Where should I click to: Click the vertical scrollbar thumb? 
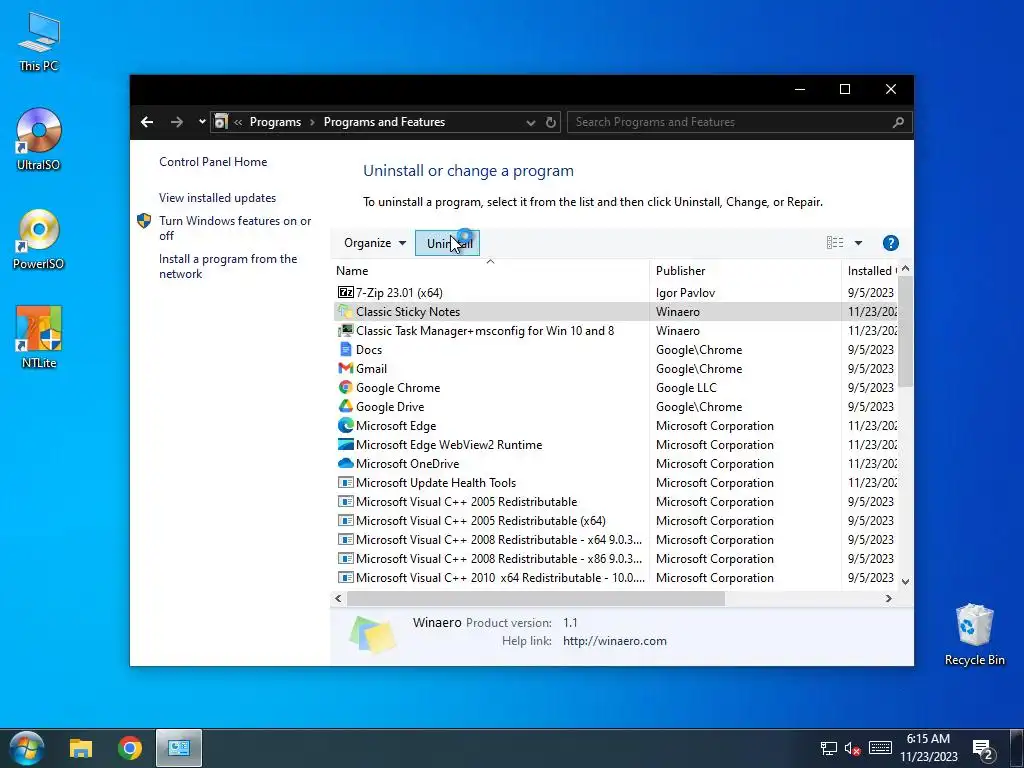[x=905, y=331]
